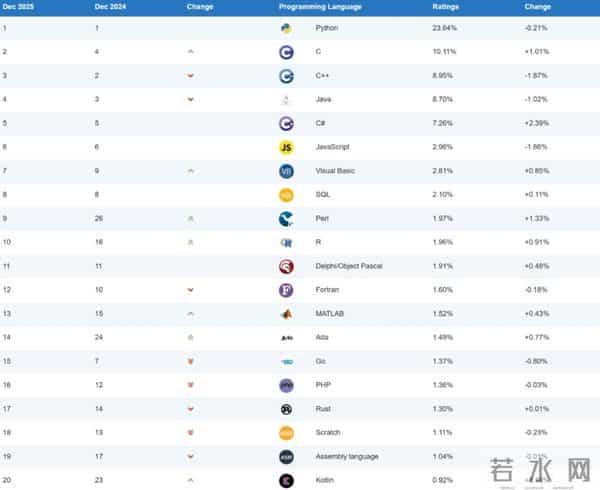600x490 pixels.
Task: Click the Delphi/Object Pascal logo
Action: [286, 266]
